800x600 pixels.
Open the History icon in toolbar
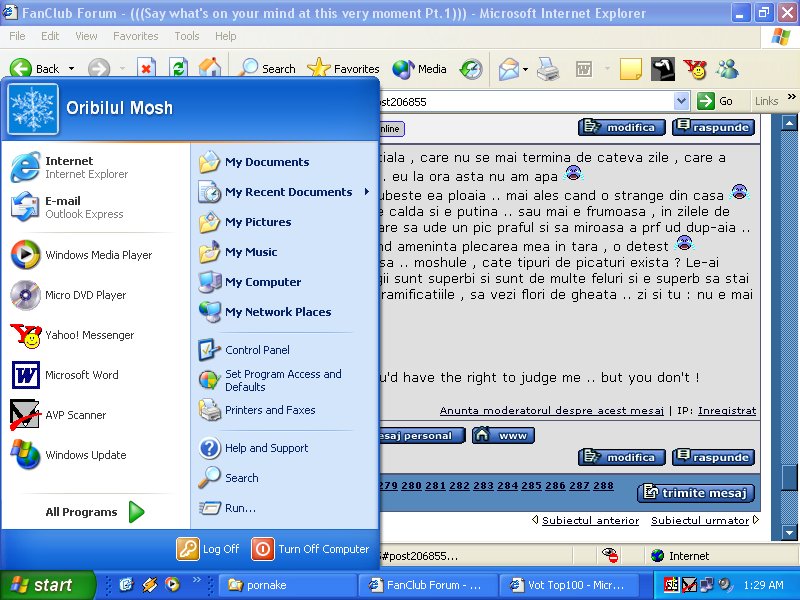470,68
